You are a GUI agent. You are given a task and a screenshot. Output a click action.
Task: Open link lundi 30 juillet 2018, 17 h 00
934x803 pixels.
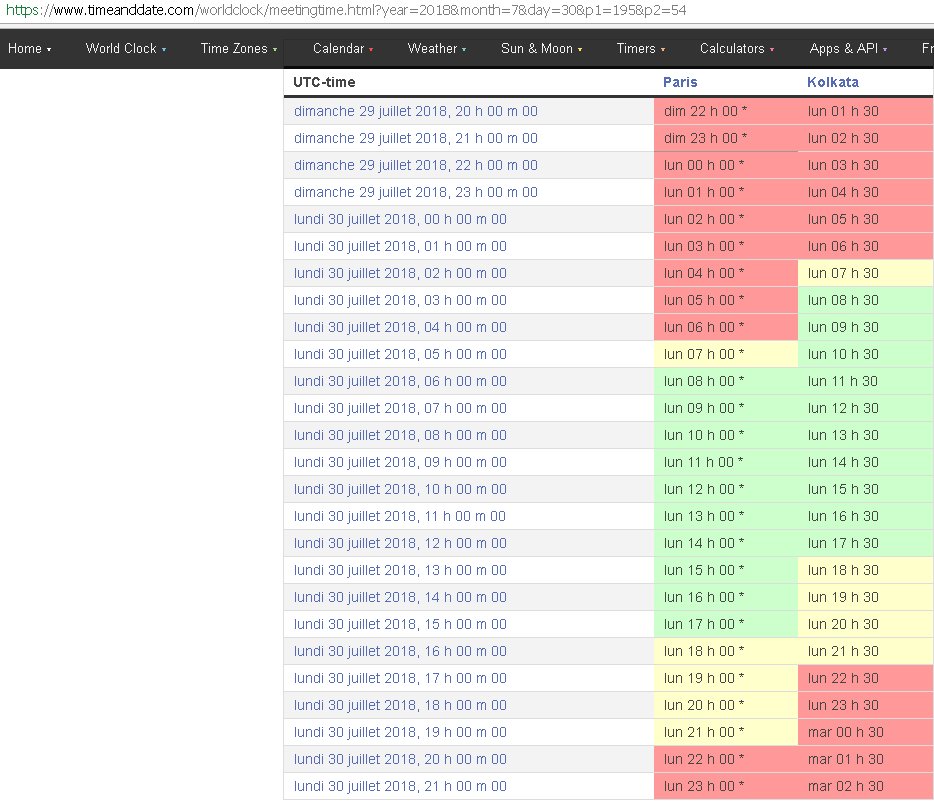coord(400,678)
